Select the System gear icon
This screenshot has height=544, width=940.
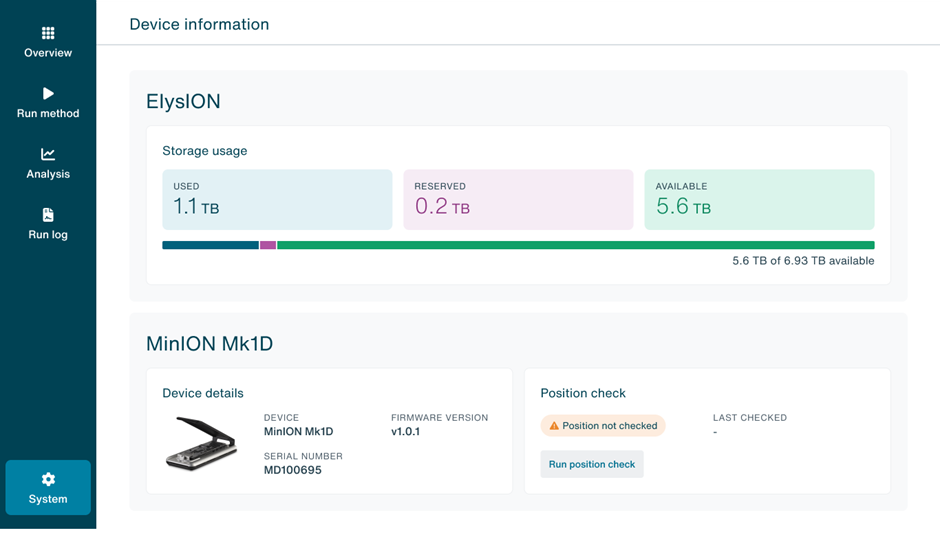point(48,479)
